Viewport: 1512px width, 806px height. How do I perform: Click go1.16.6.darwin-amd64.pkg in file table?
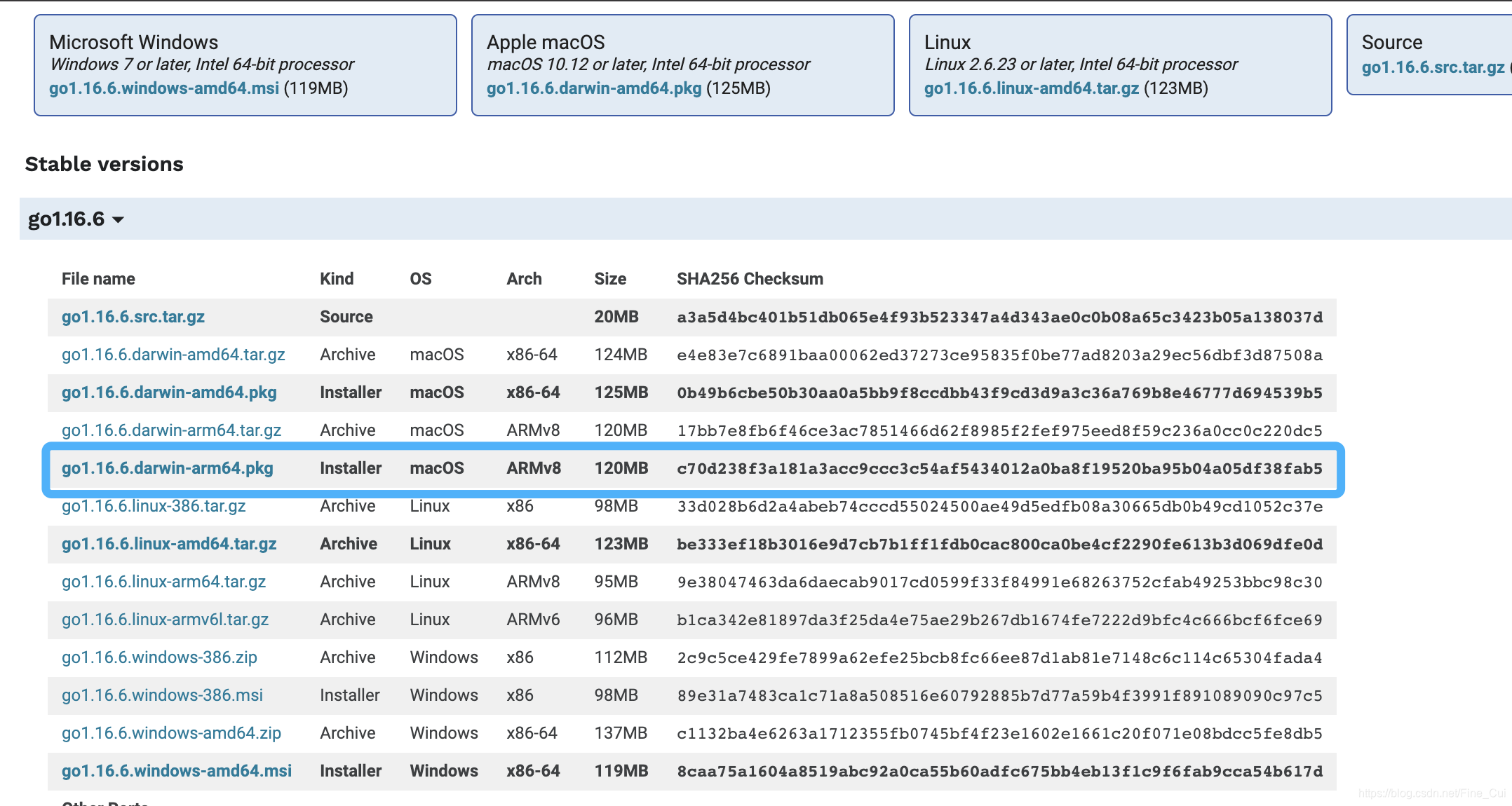[169, 392]
